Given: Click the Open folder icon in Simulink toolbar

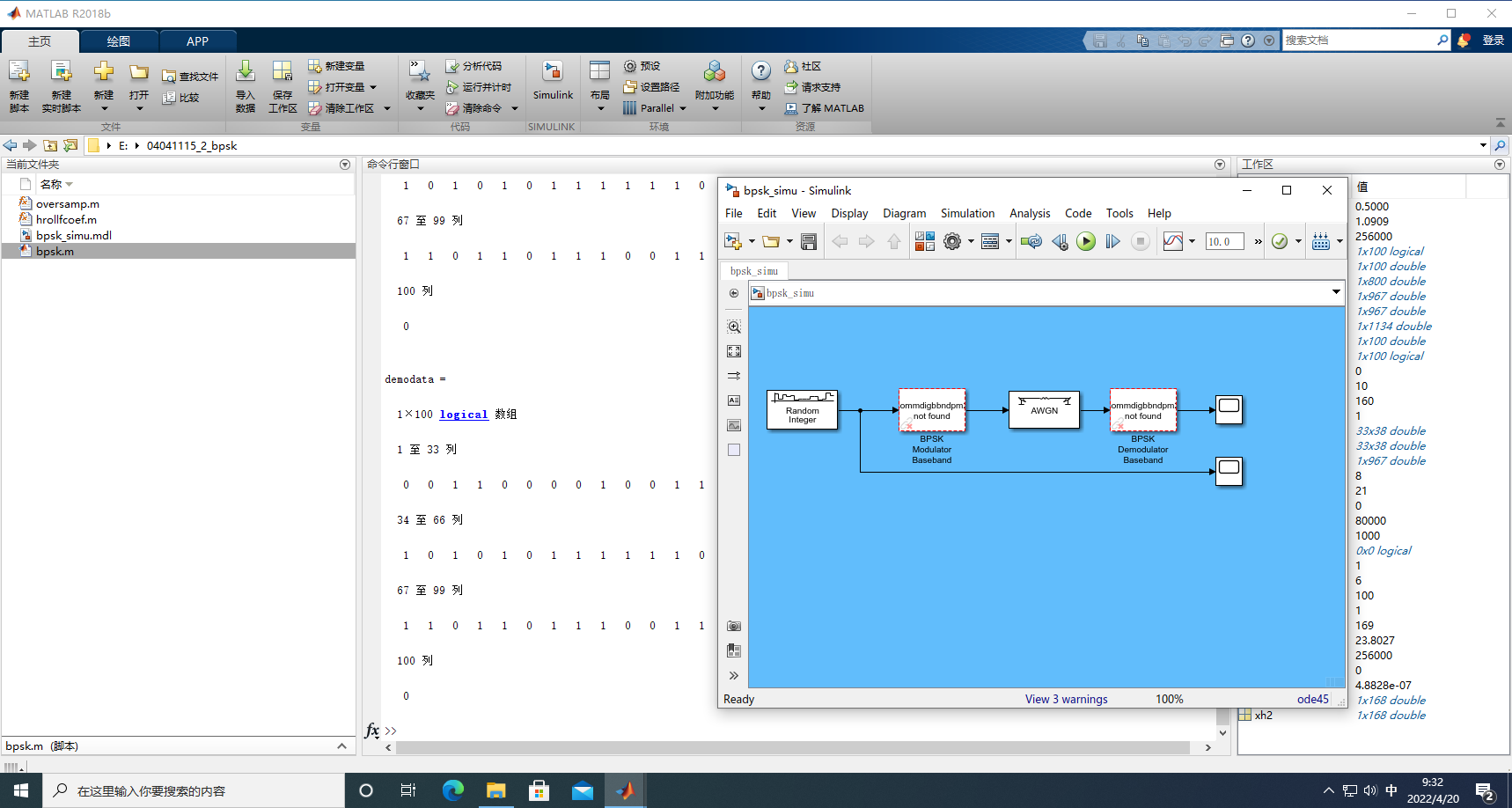Looking at the screenshot, I should pyautogui.click(x=771, y=241).
